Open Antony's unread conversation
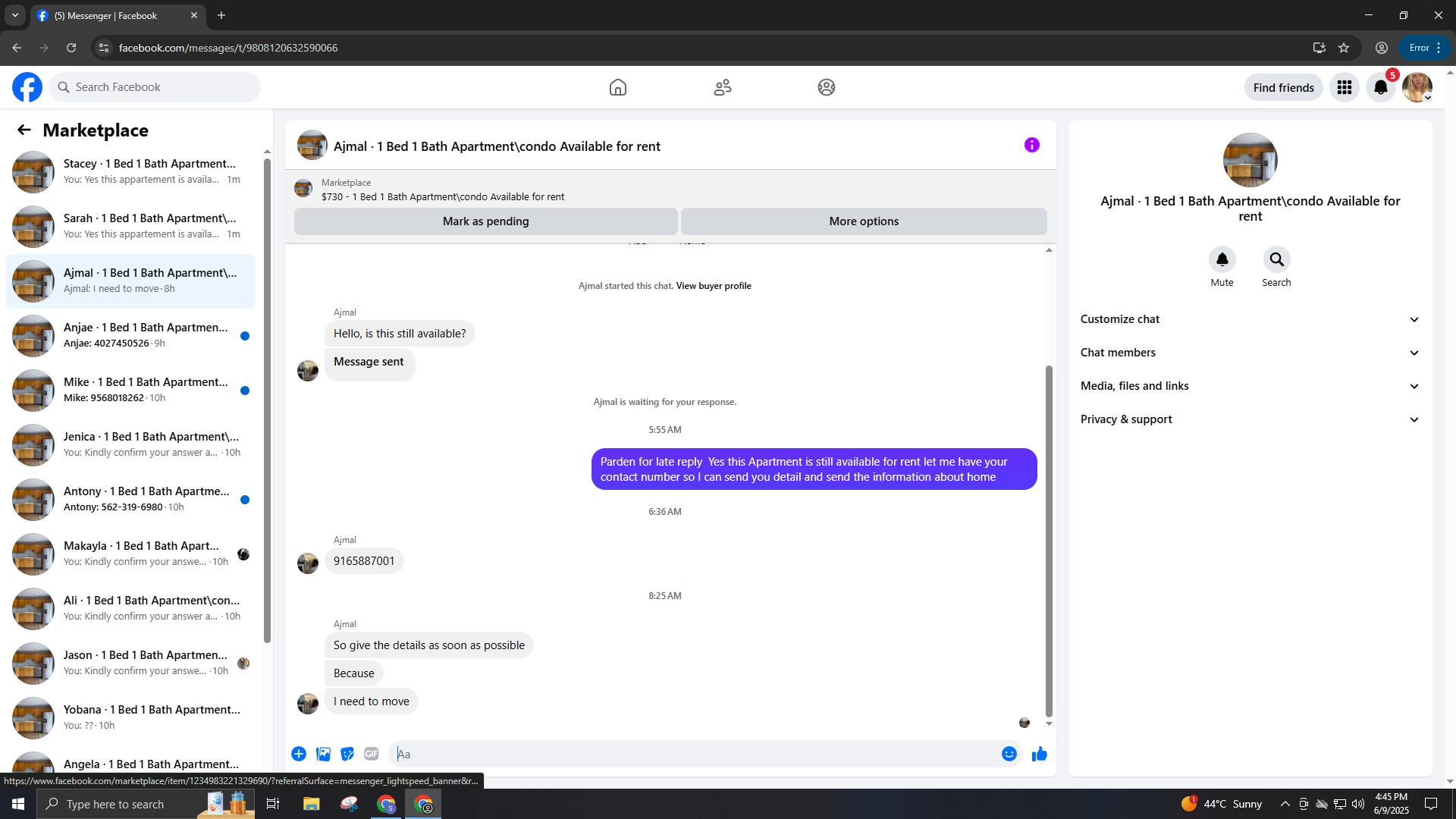This screenshot has width=1456, height=819. pos(130,500)
